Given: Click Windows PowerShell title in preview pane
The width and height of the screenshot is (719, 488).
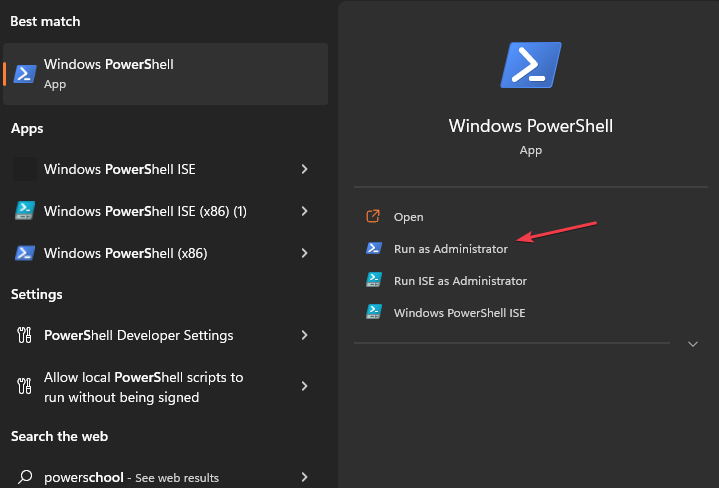Looking at the screenshot, I should point(531,126).
